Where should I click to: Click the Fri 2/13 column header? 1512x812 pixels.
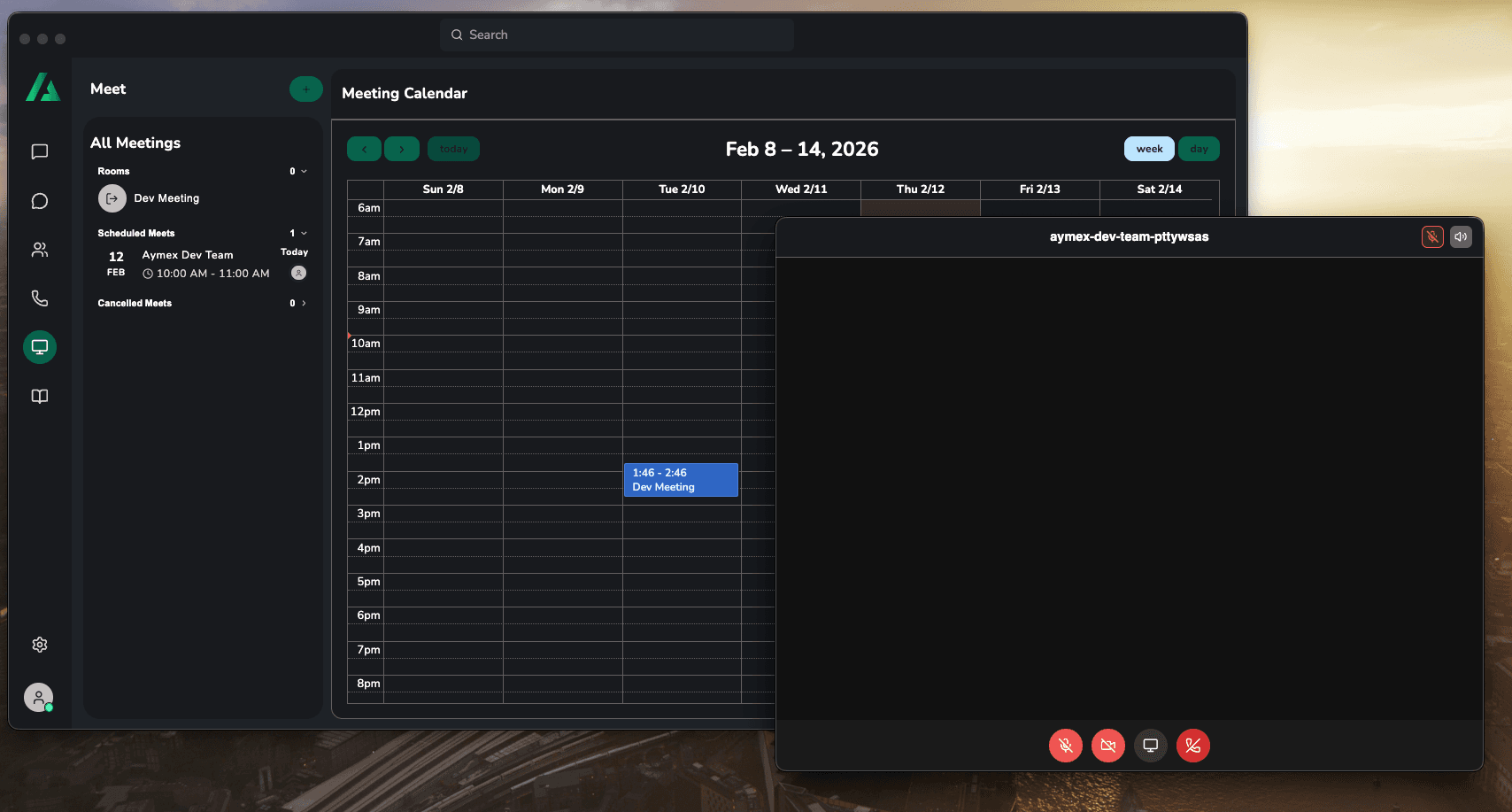[1040, 189]
